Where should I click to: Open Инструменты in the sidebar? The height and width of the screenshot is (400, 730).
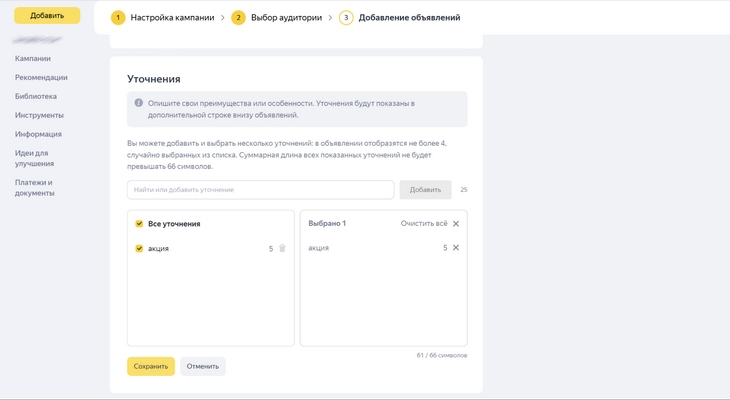(39, 116)
